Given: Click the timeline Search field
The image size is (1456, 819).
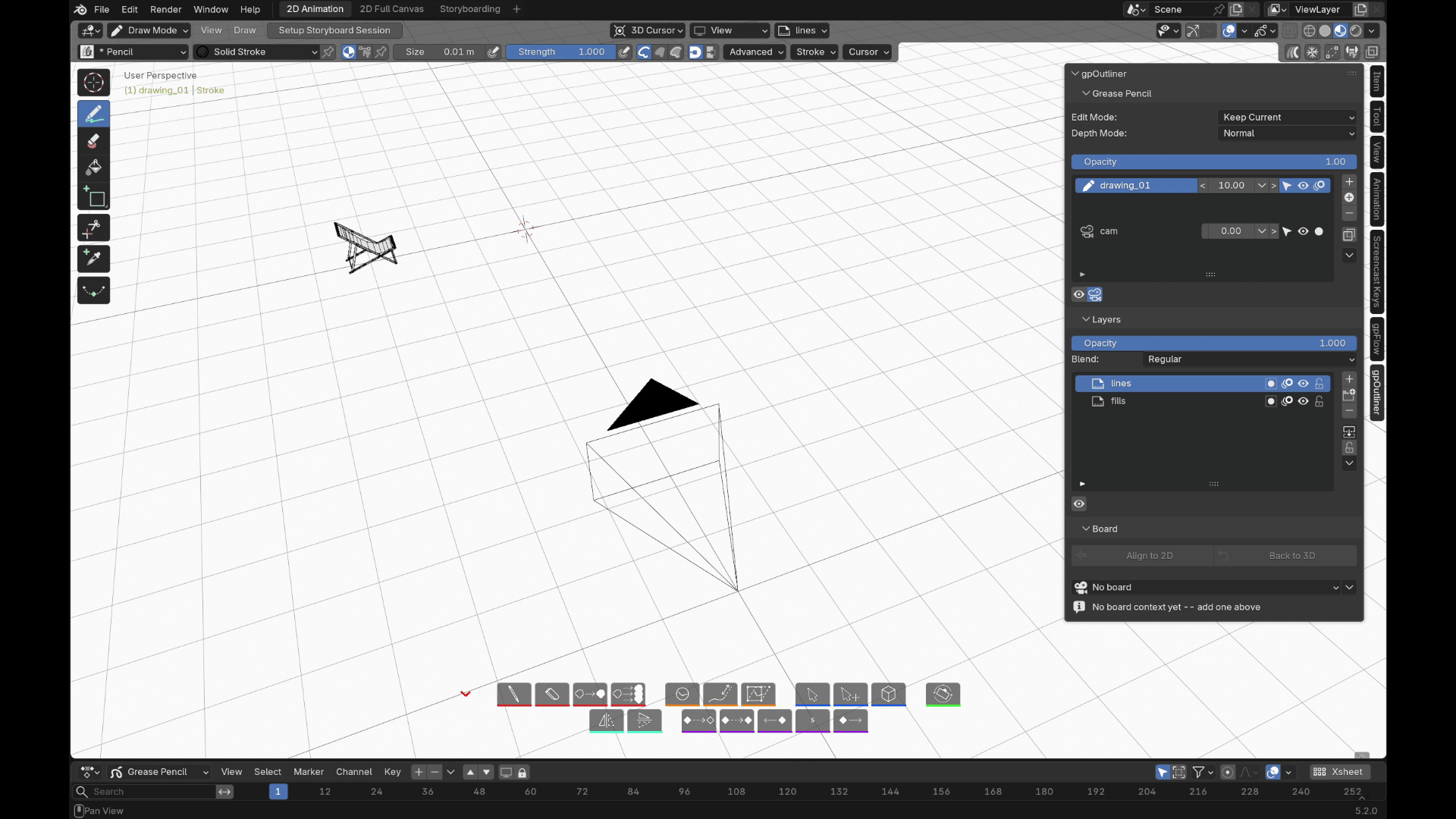Looking at the screenshot, I should click(x=146, y=791).
